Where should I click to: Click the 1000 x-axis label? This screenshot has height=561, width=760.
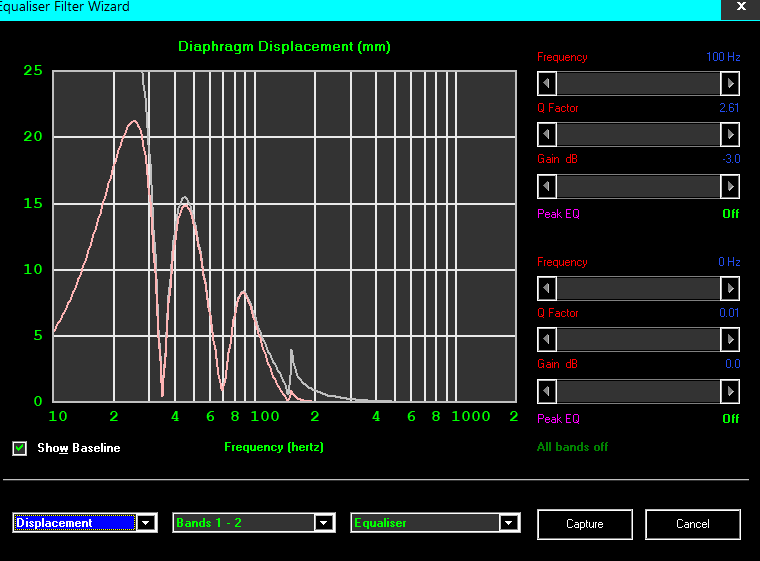(471, 417)
